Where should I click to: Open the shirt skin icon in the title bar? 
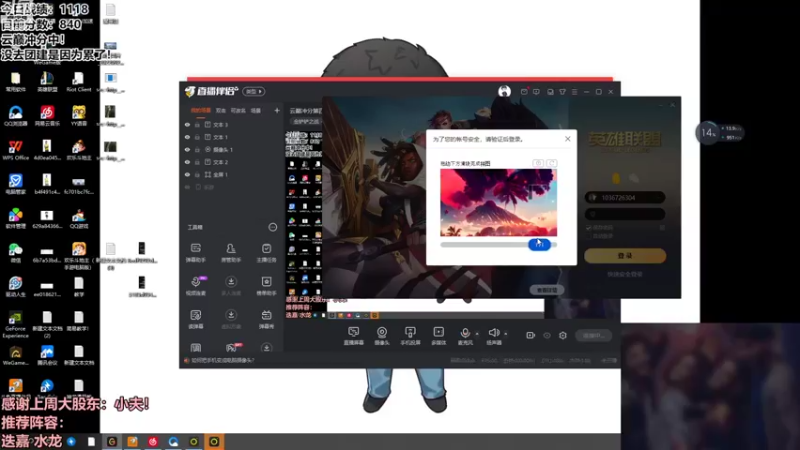pyautogui.click(x=562, y=92)
